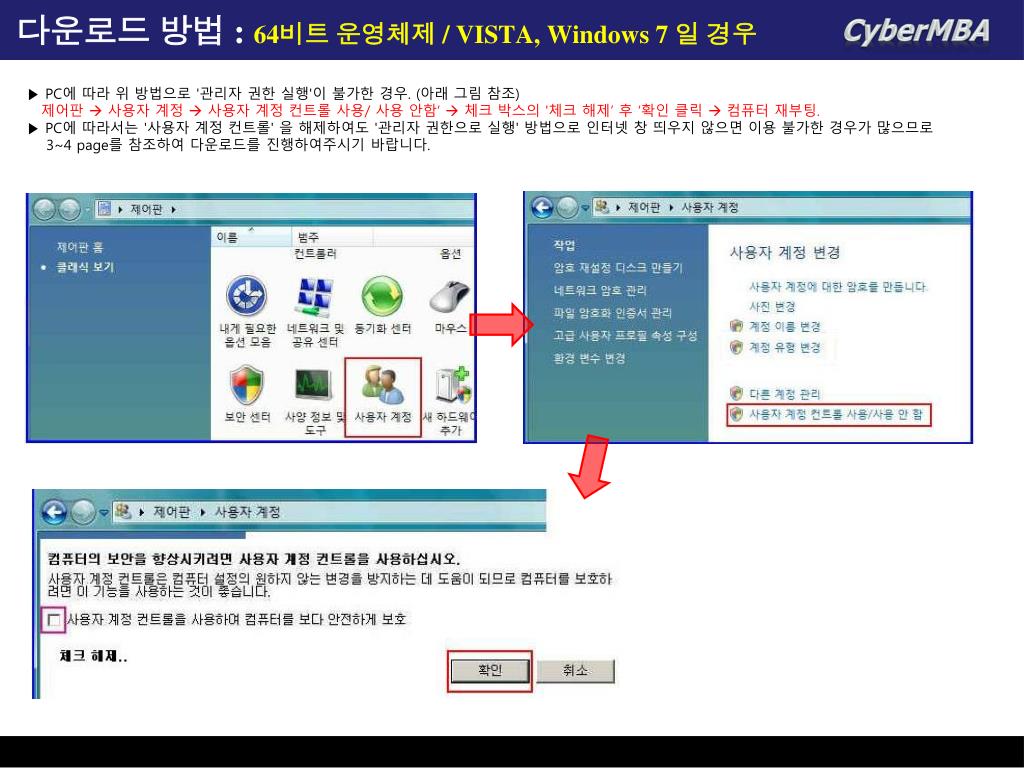This screenshot has width=1024, height=768.
Task: Open the 마우스 control panel icon
Action: click(x=451, y=304)
